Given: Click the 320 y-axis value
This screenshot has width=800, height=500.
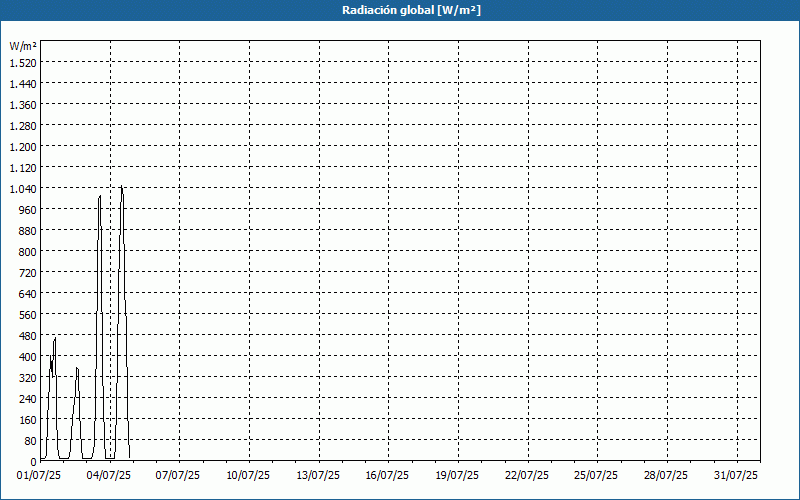Looking at the screenshot, I should click(x=27, y=378).
